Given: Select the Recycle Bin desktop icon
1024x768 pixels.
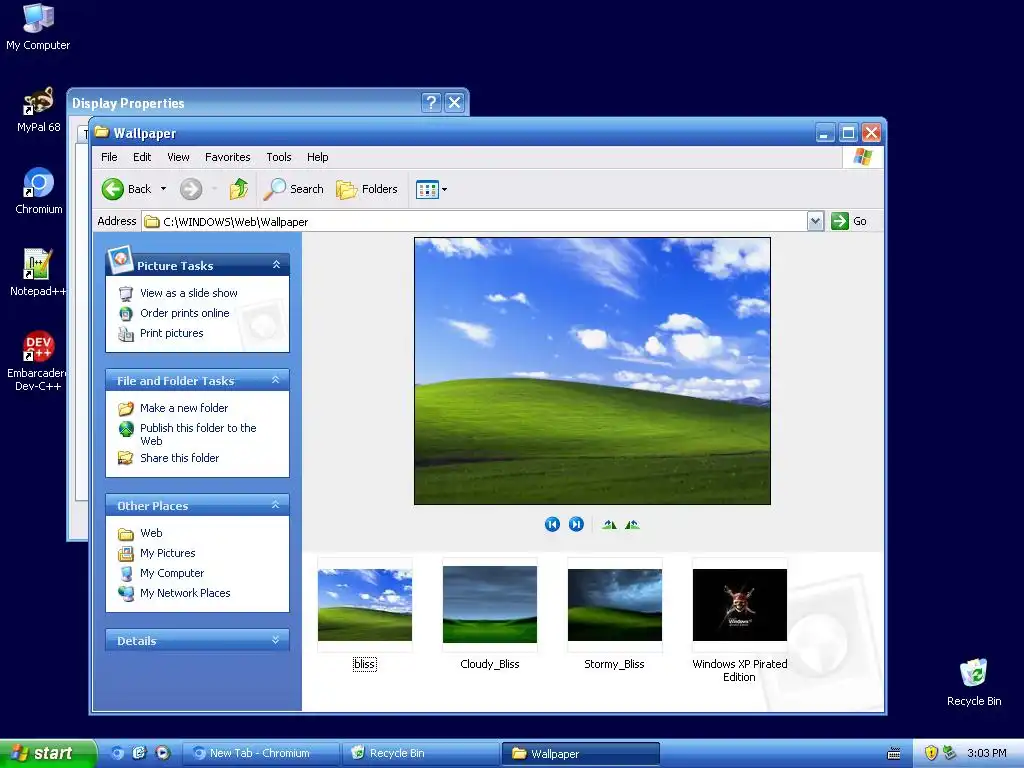Looking at the screenshot, I should [974, 682].
